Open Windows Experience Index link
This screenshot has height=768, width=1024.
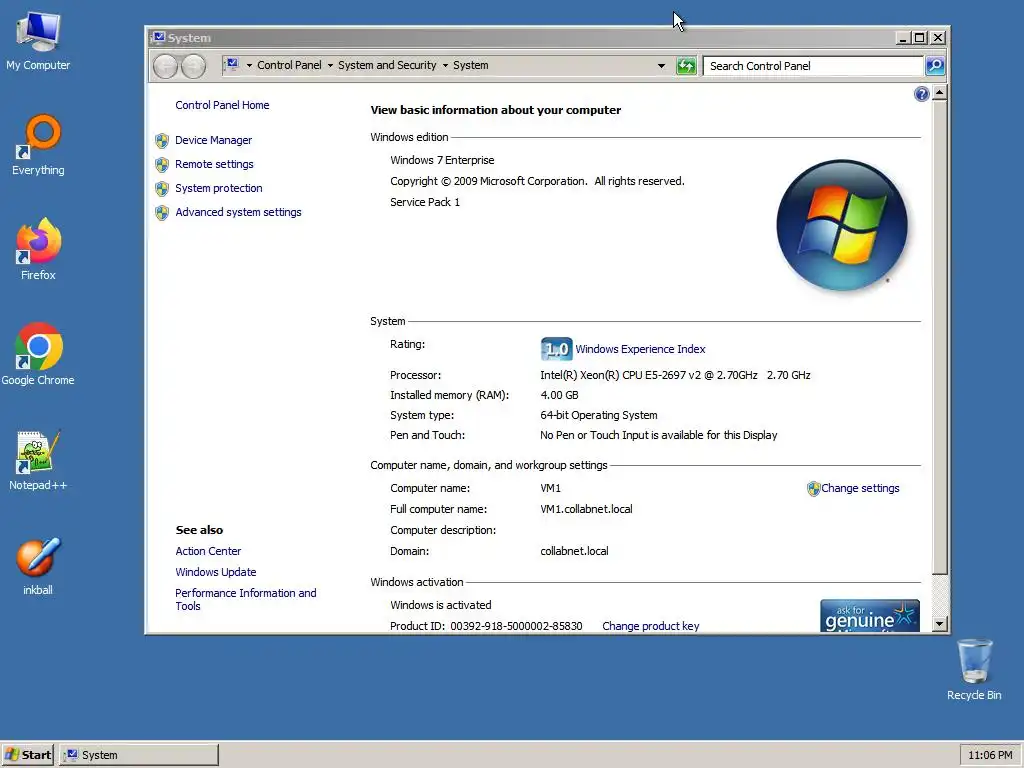pyautogui.click(x=640, y=349)
